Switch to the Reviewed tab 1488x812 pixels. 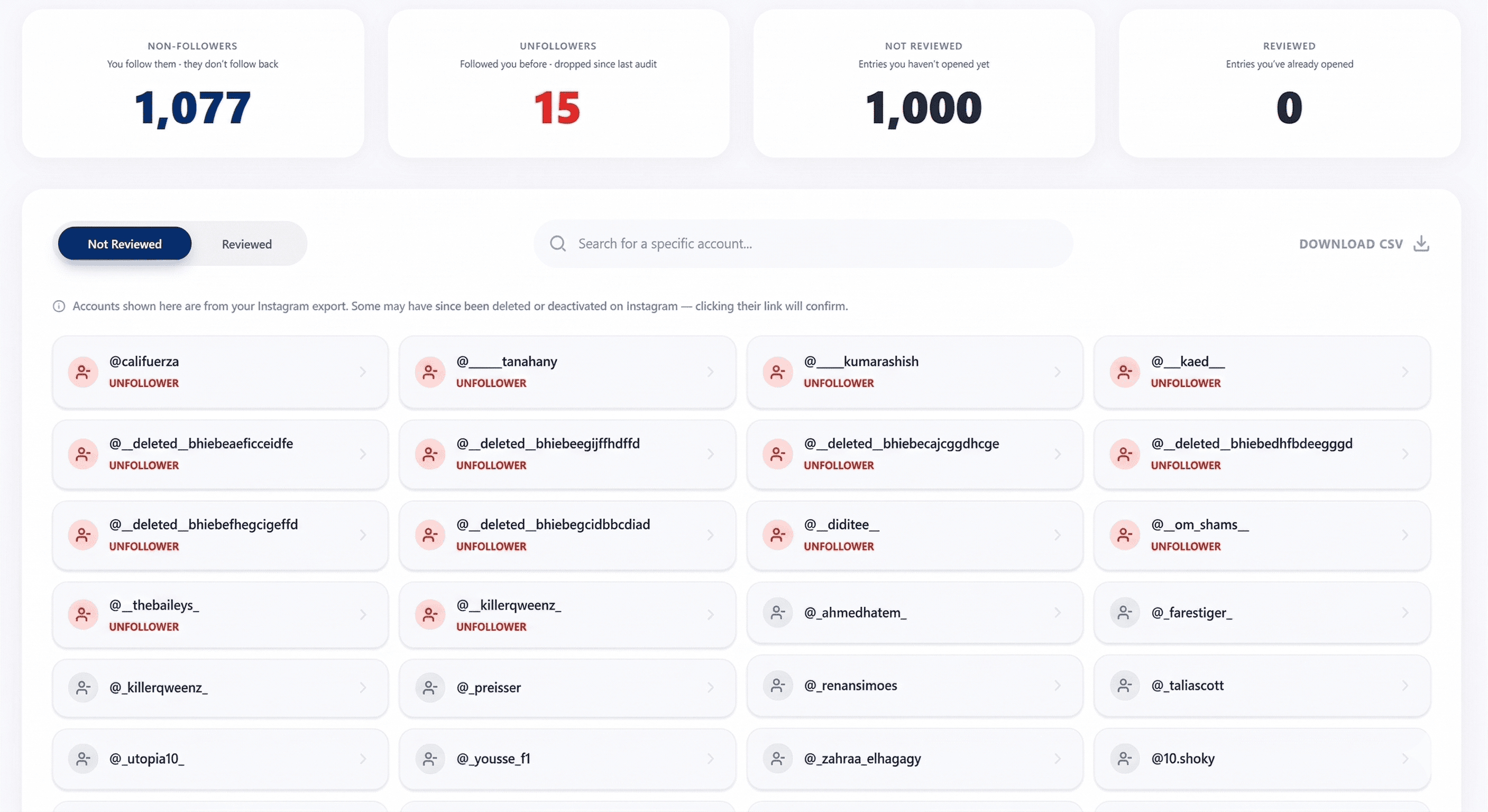[246, 243]
